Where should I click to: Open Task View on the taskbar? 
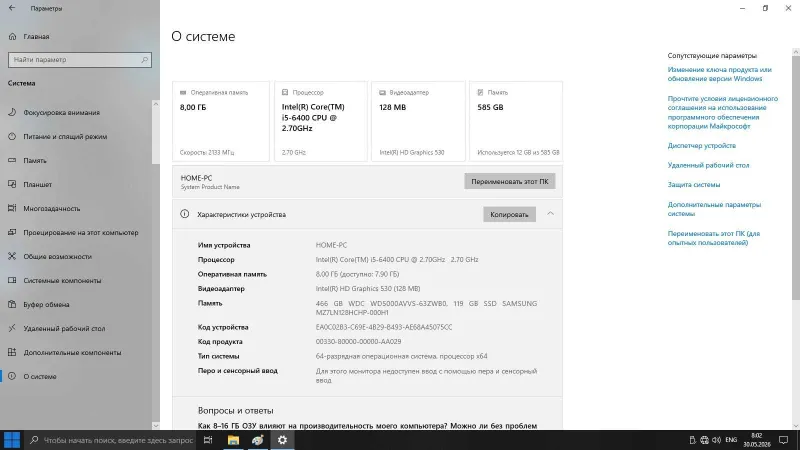point(208,440)
